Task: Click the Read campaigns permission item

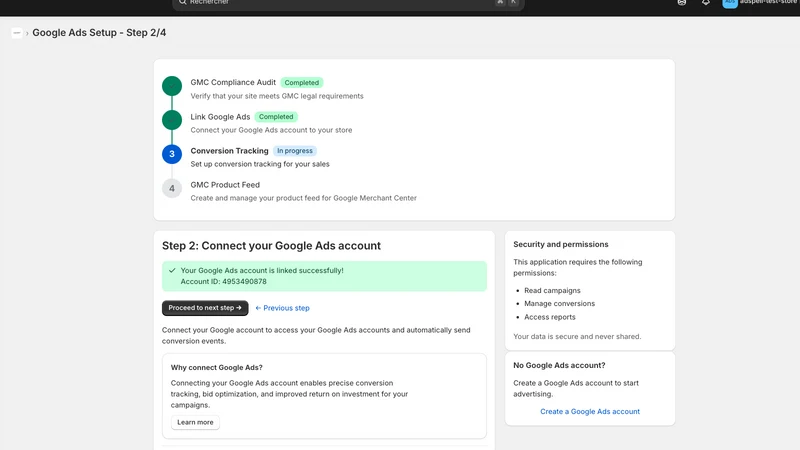Action: [x=552, y=290]
